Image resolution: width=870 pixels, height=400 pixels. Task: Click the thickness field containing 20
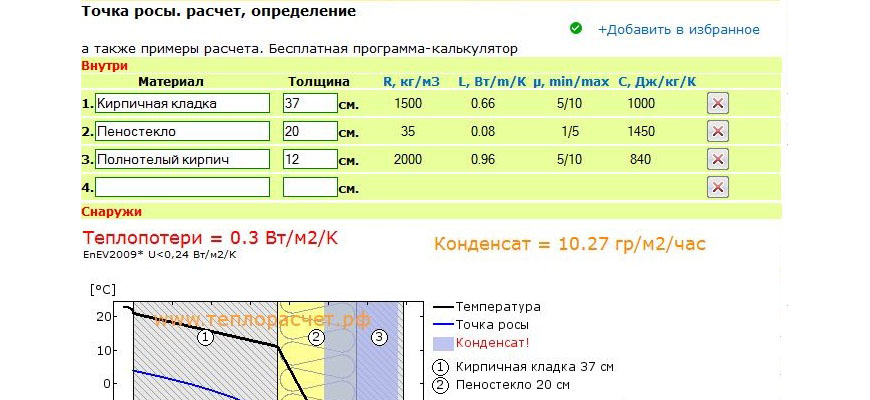[x=309, y=131]
